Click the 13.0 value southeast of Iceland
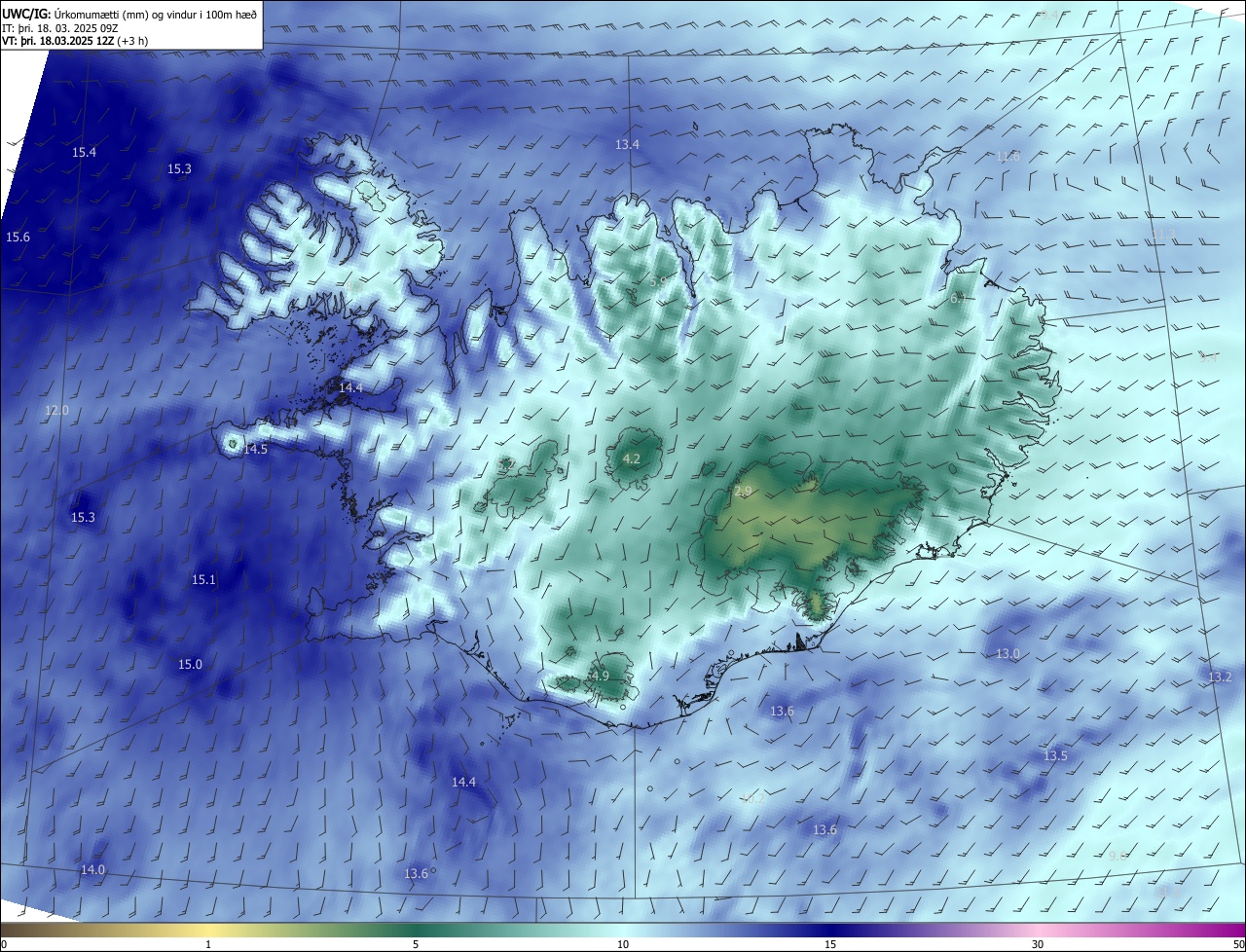Screen dimensions: 1246x952 pos(1008,654)
